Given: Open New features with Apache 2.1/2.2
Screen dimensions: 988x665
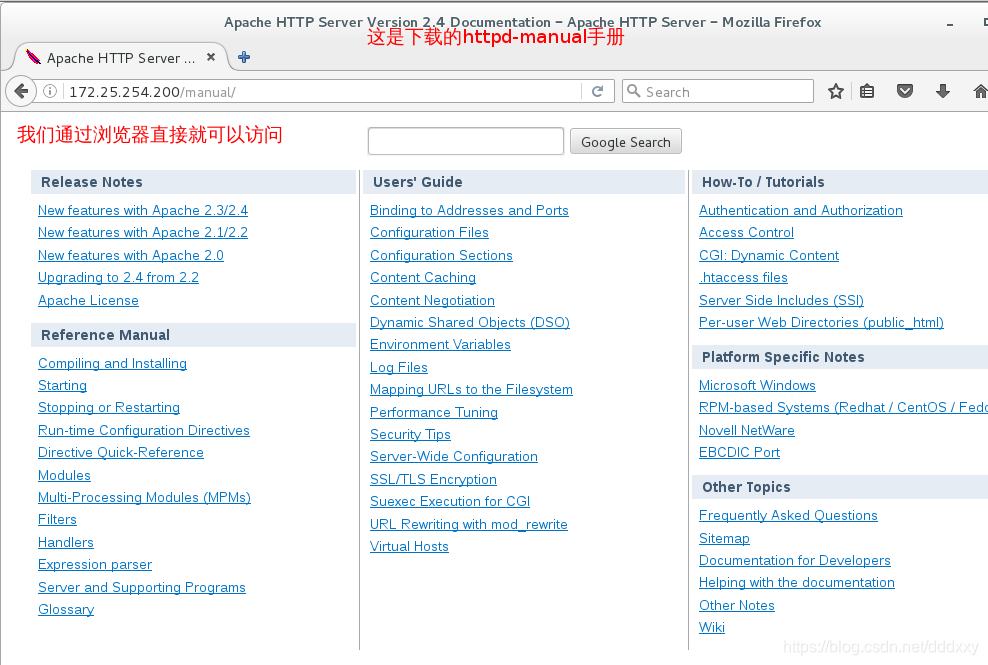Looking at the screenshot, I should (x=143, y=233).
